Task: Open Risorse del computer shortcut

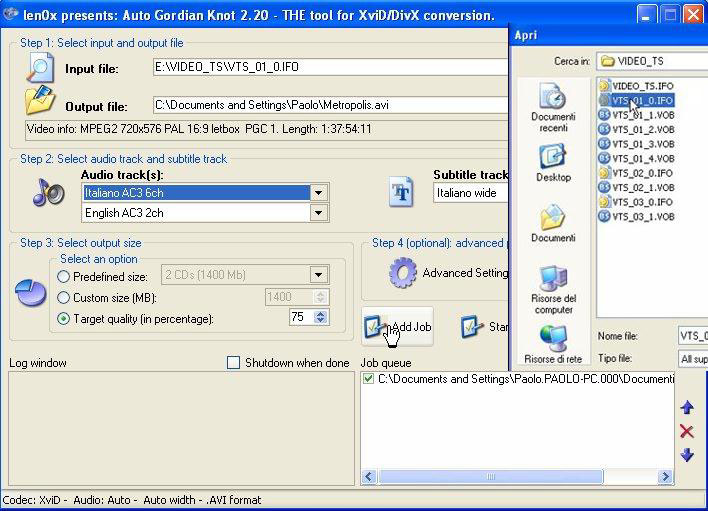Action: coord(552,289)
